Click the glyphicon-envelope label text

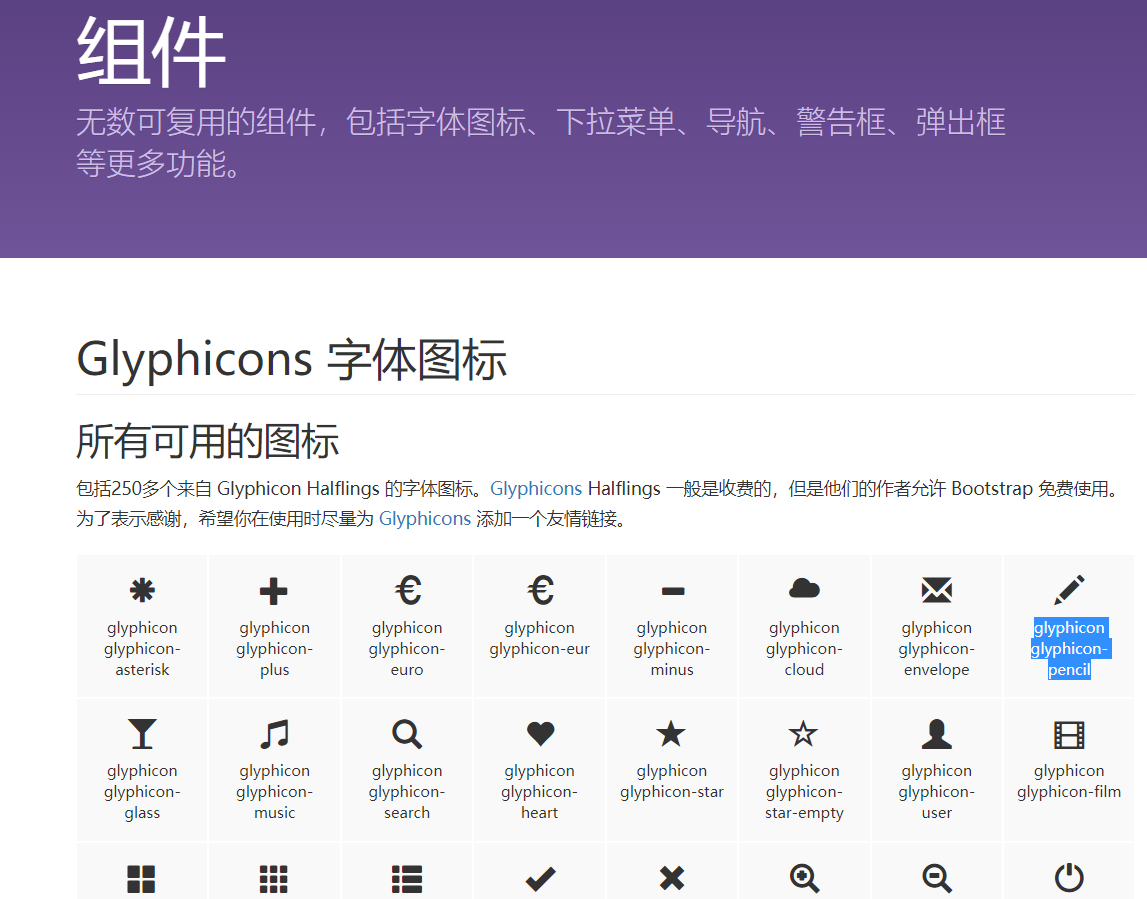[x=936, y=648]
